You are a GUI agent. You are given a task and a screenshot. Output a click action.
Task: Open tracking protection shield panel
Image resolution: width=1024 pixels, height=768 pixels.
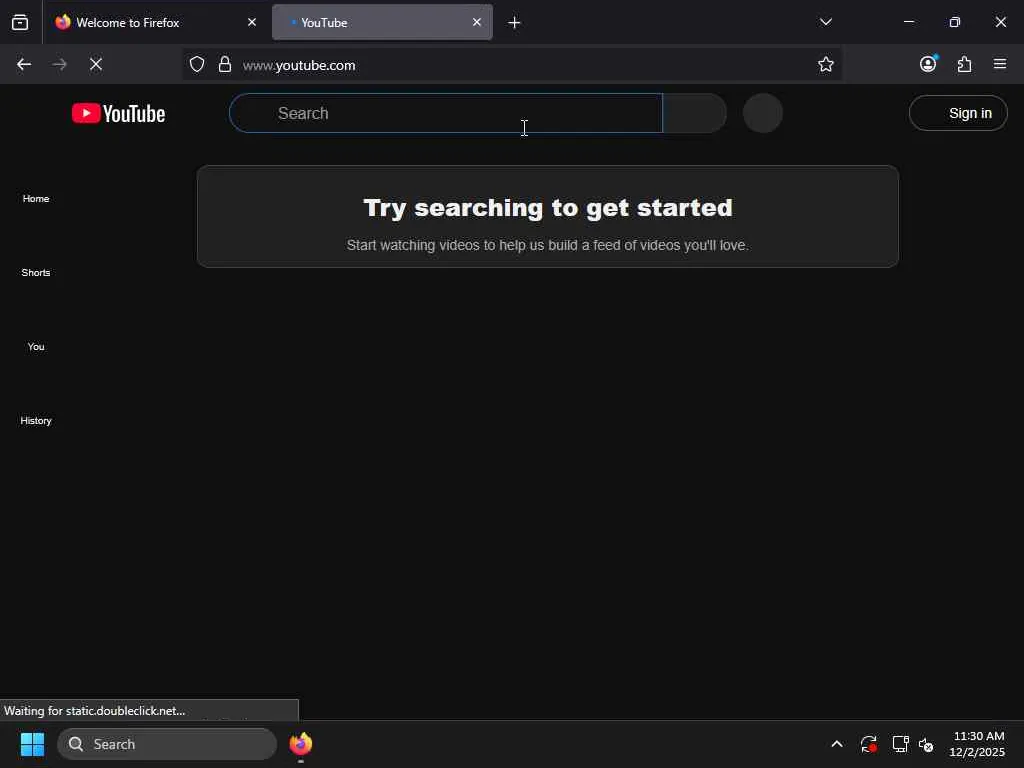[x=197, y=64]
